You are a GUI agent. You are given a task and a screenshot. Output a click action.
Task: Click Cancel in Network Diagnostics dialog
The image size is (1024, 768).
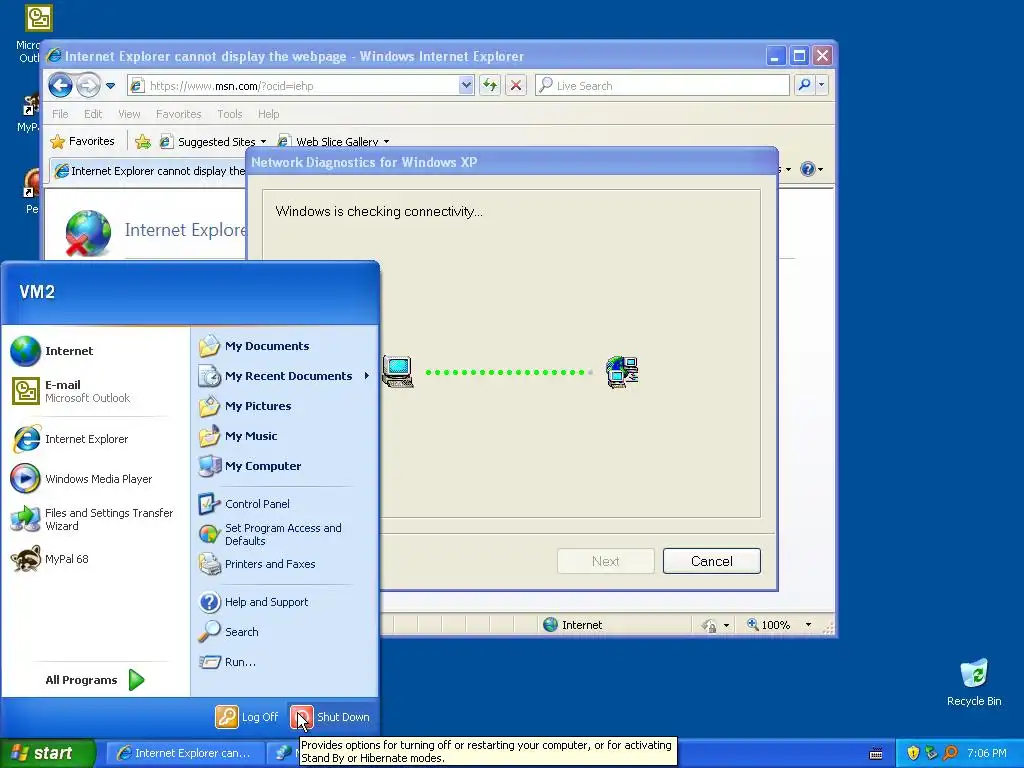tap(712, 561)
